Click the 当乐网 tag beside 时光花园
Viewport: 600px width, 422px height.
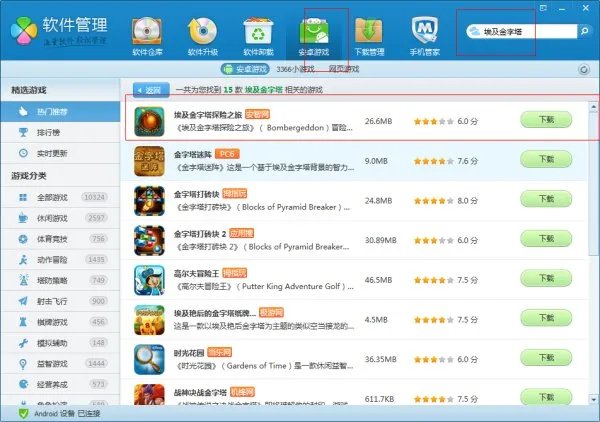220,352
